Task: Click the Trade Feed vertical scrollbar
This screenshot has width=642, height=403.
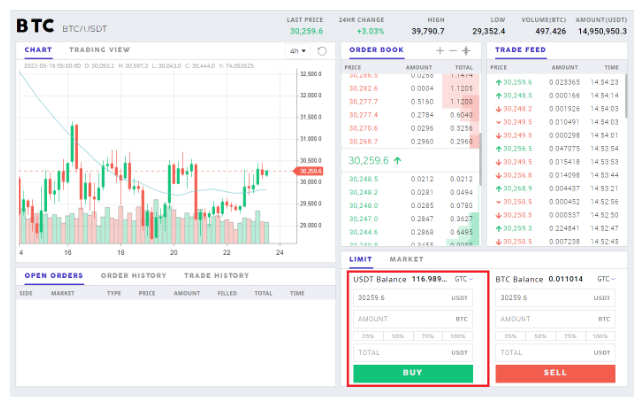Action: click(626, 96)
